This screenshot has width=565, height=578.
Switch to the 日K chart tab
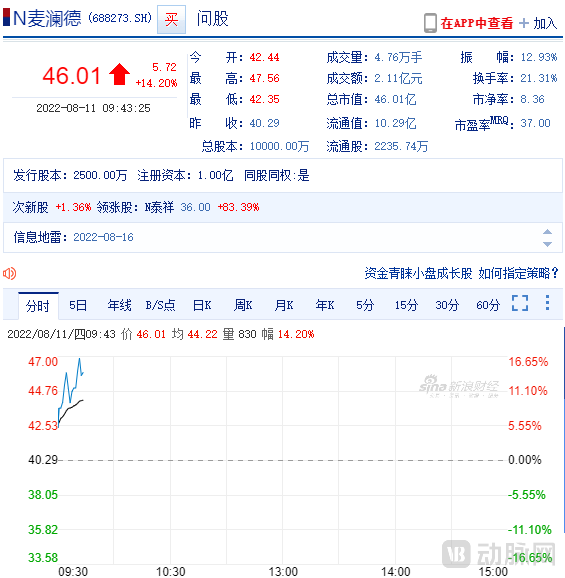tap(202, 305)
